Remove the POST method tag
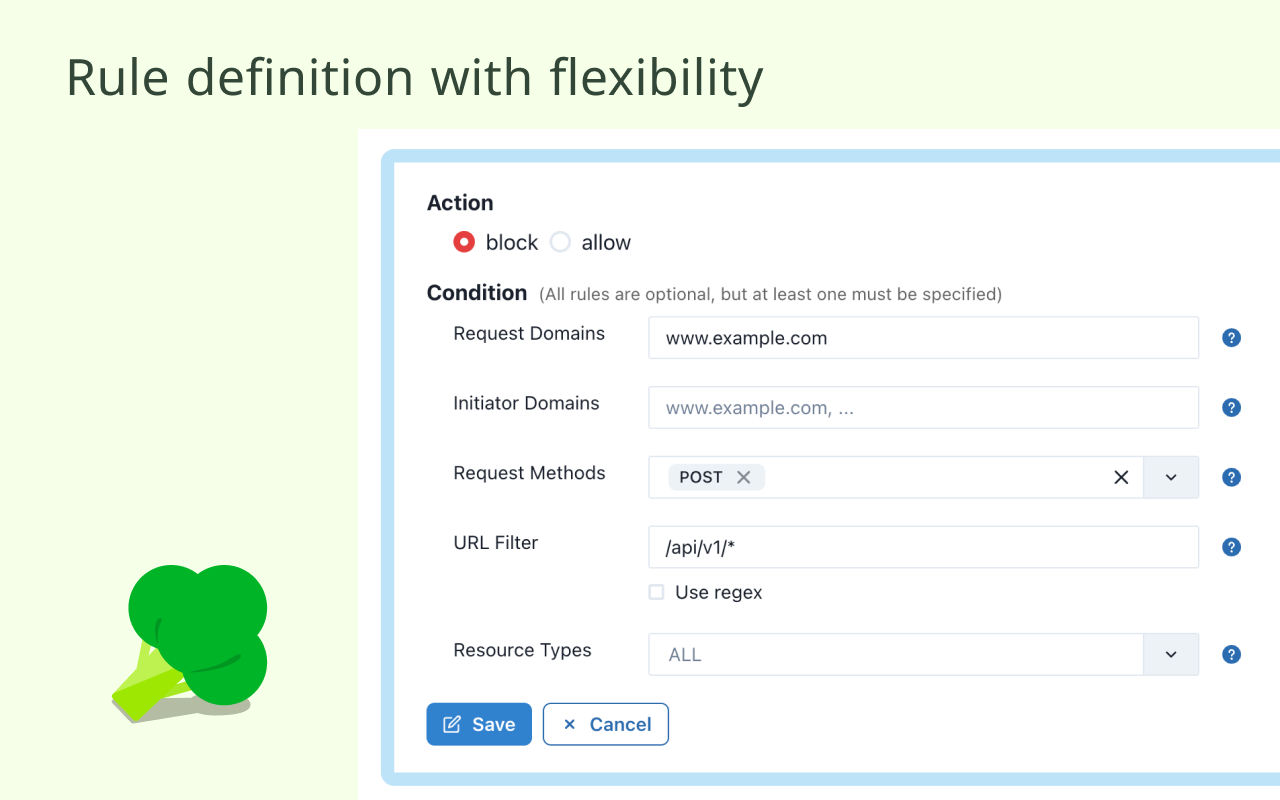This screenshot has width=1280, height=800. pyautogui.click(x=744, y=477)
